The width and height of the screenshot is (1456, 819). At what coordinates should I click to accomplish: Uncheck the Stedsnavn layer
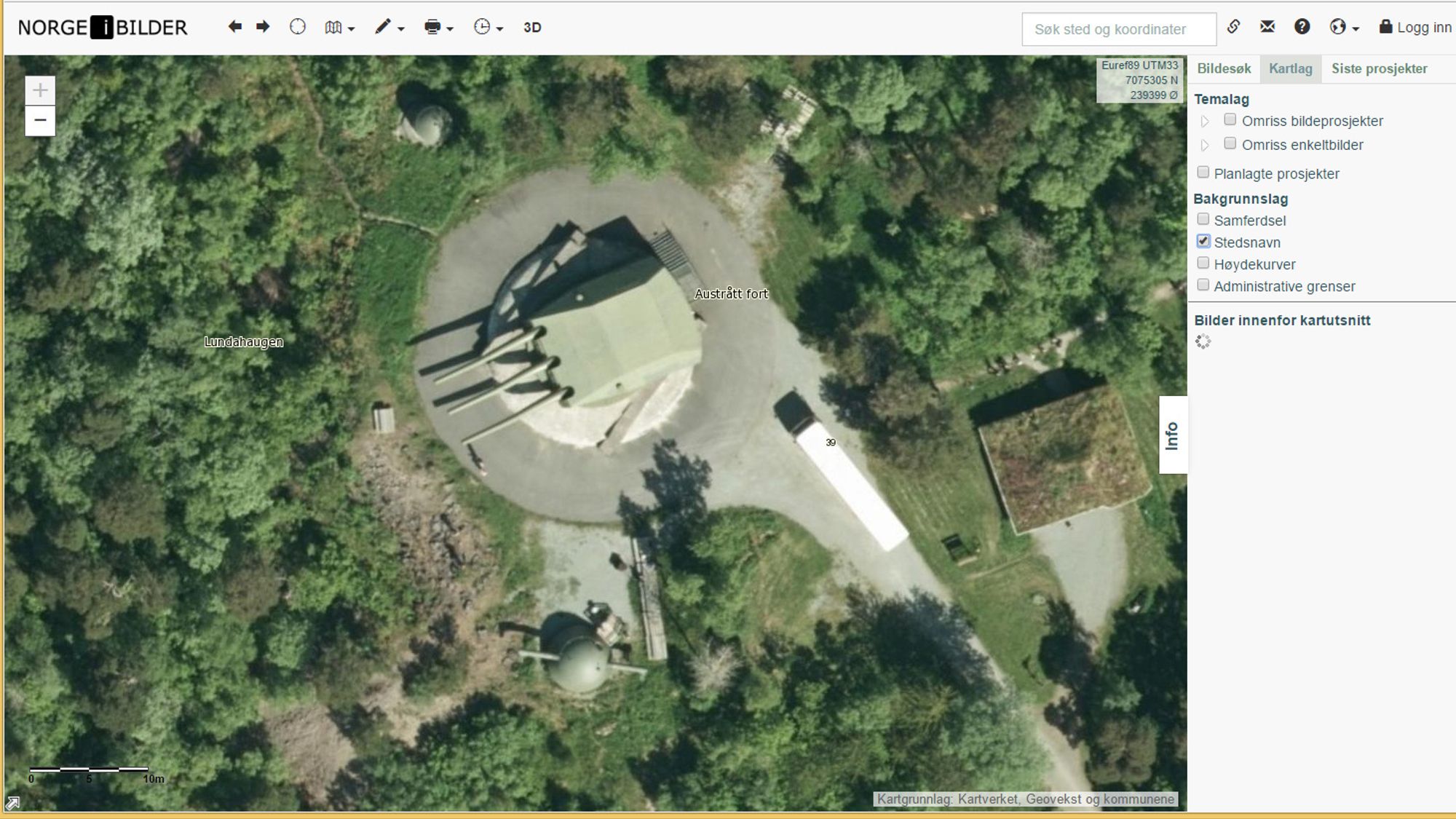point(1203,241)
